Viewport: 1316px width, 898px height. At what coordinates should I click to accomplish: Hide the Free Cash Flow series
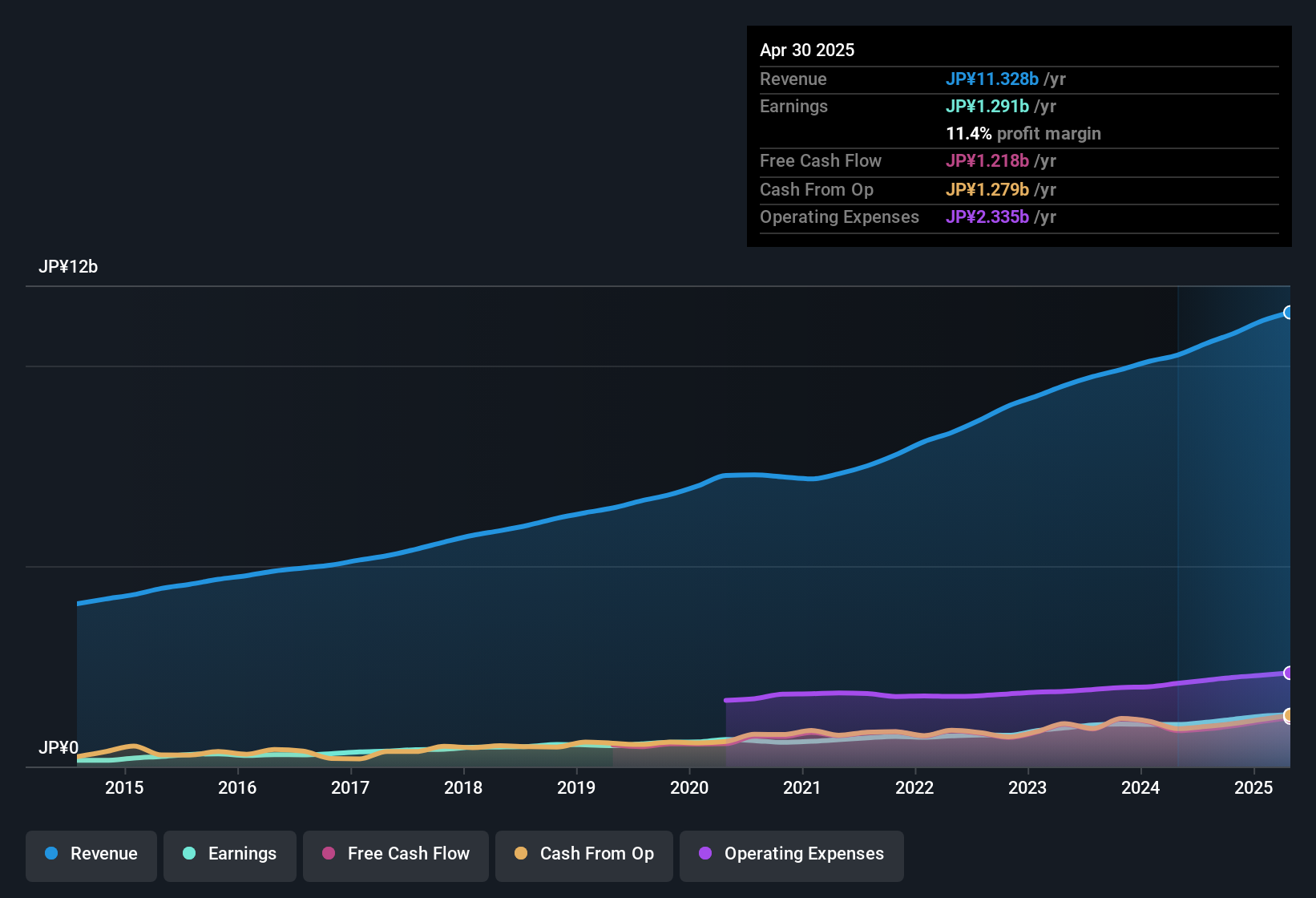click(x=396, y=855)
